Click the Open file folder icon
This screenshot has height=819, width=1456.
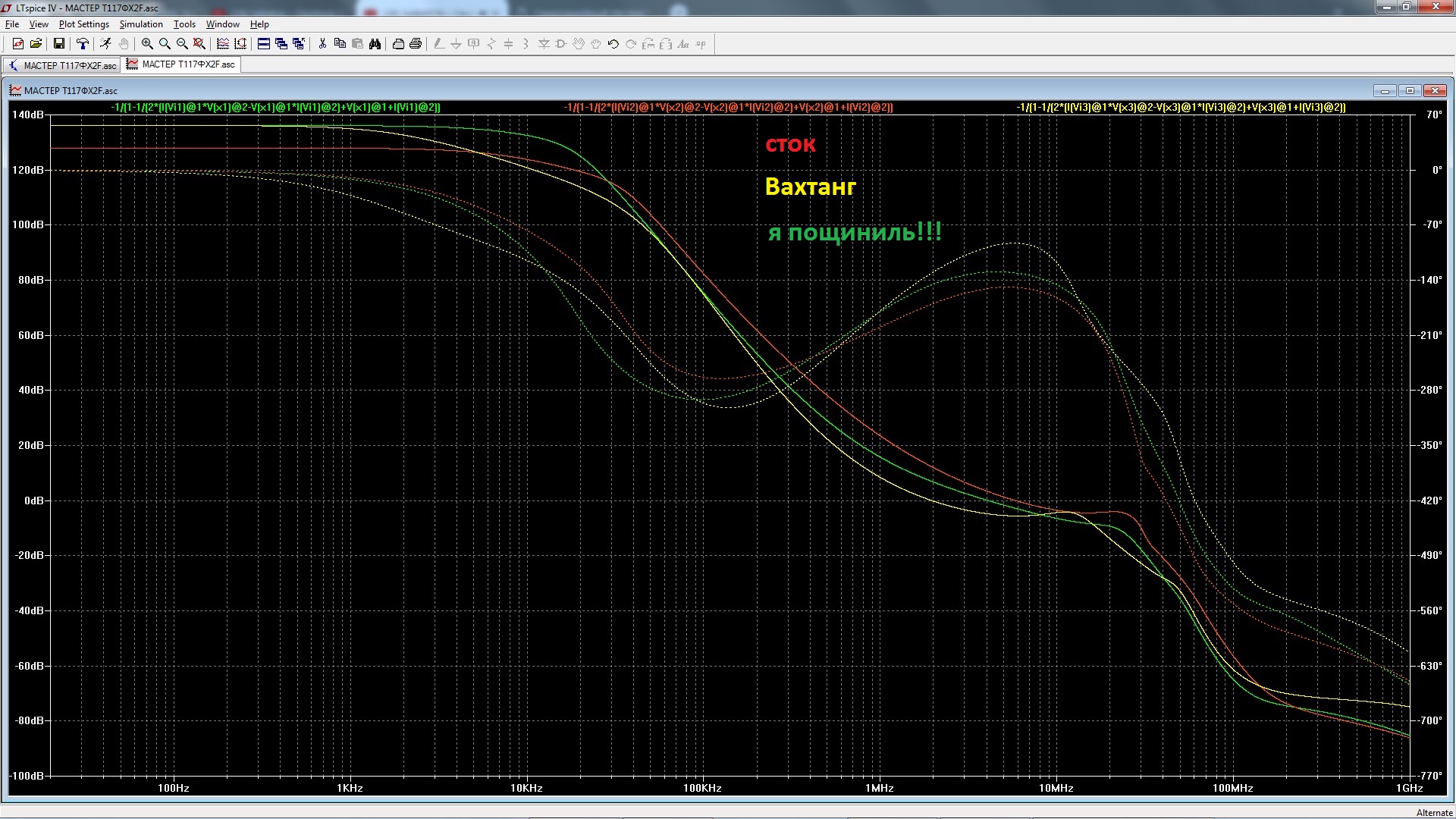(36, 44)
